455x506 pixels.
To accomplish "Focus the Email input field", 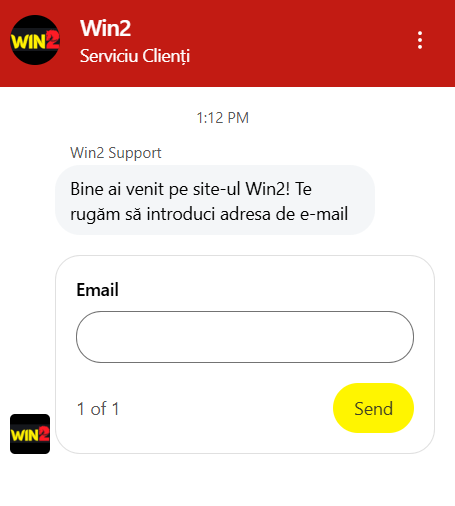I will 245,337.
